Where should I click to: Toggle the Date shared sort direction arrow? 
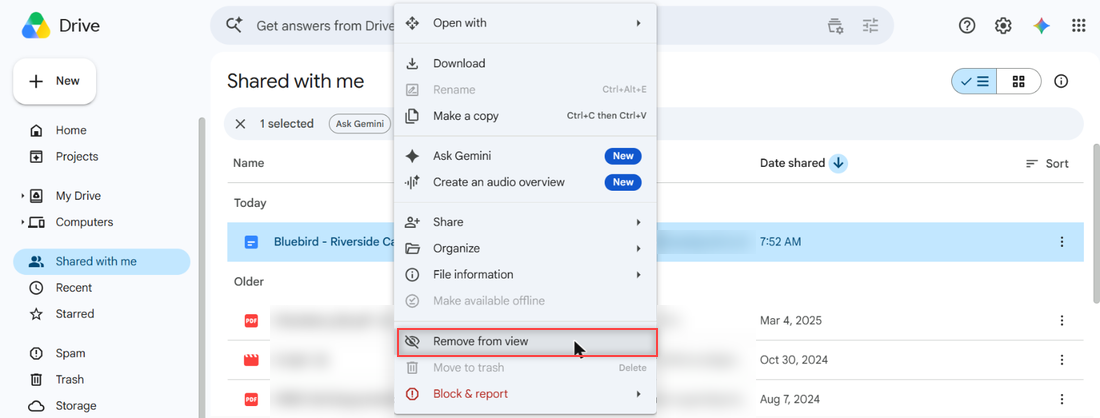(x=838, y=163)
